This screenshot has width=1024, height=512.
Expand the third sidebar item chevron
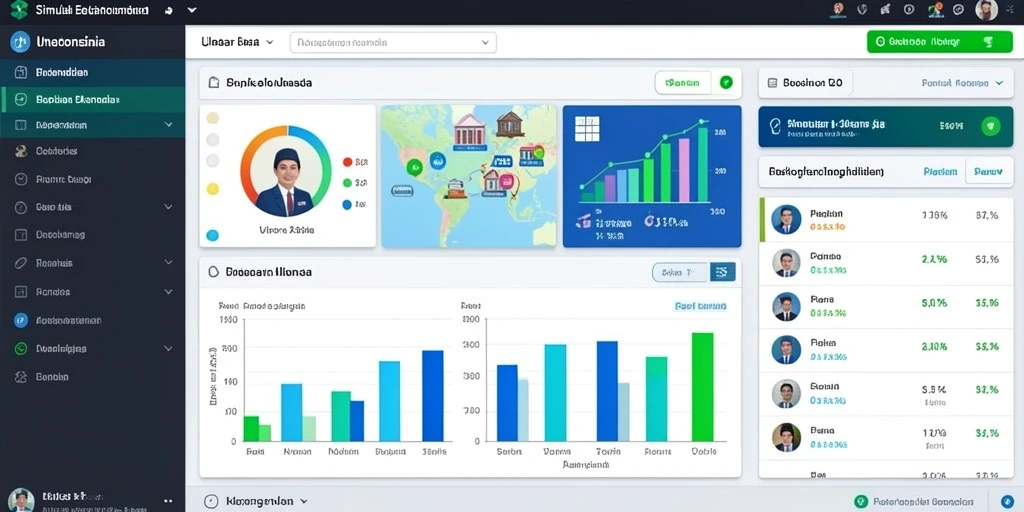click(x=168, y=125)
